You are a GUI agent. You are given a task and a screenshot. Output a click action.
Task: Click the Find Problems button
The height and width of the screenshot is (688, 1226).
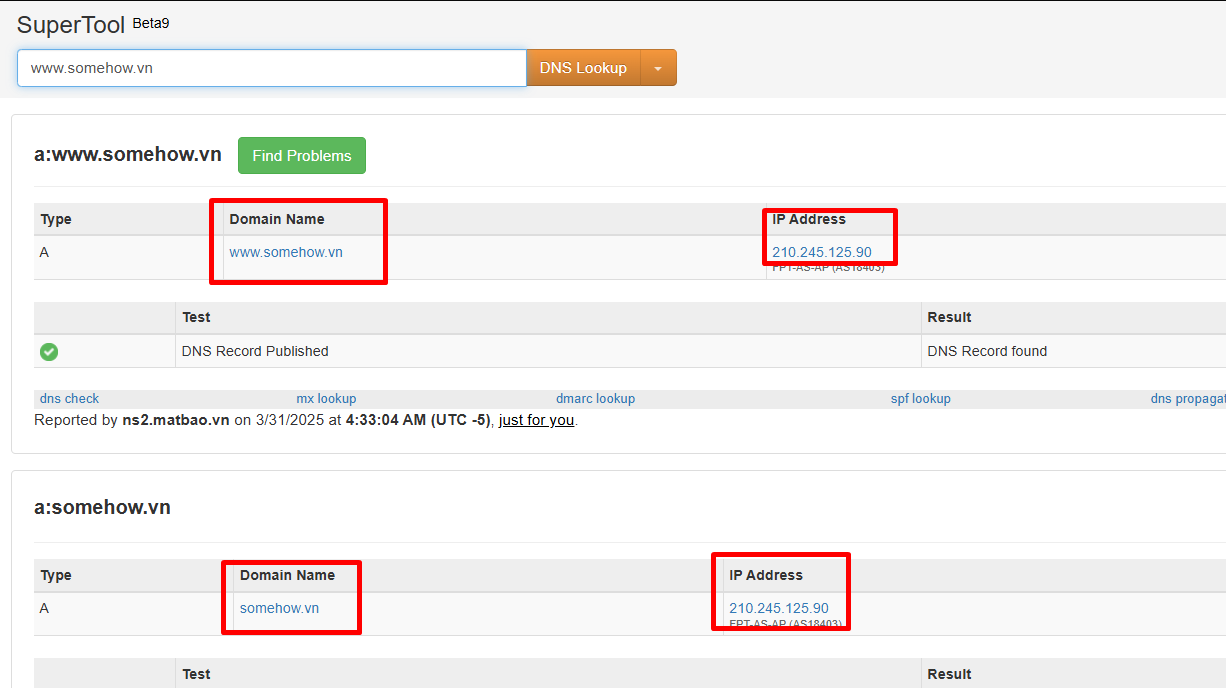(302, 156)
